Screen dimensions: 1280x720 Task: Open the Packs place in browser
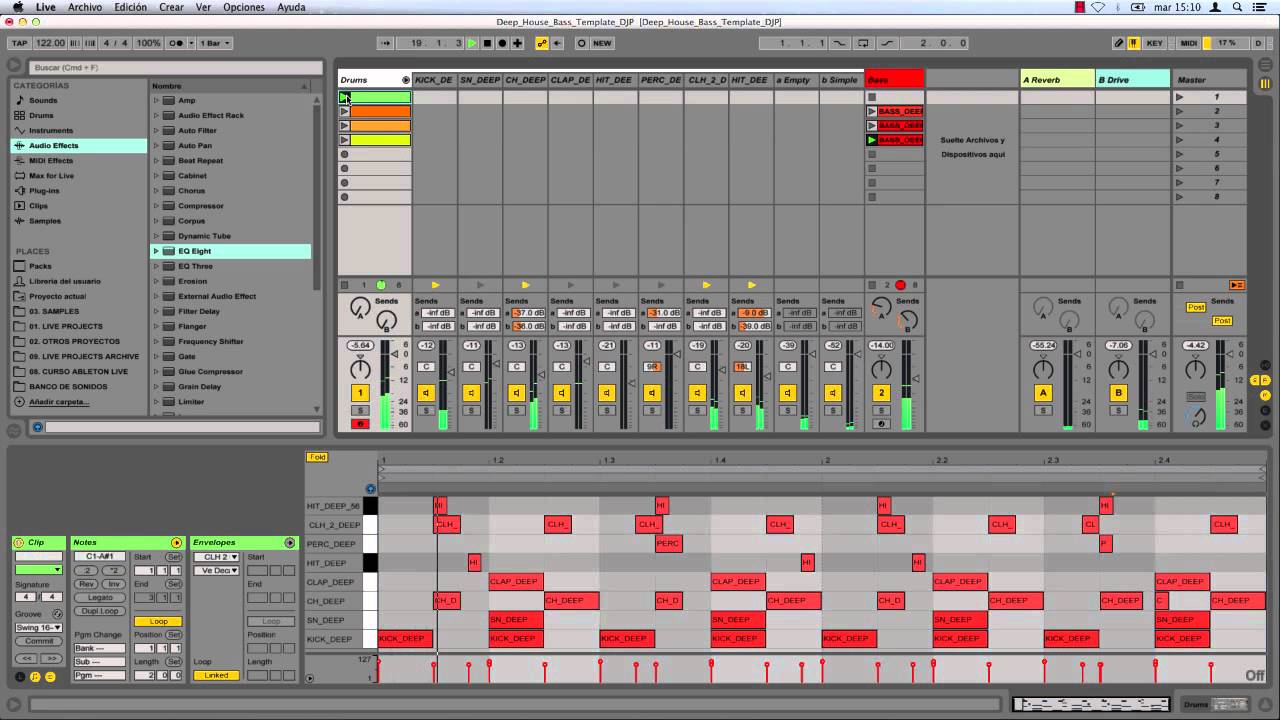click(x=40, y=266)
